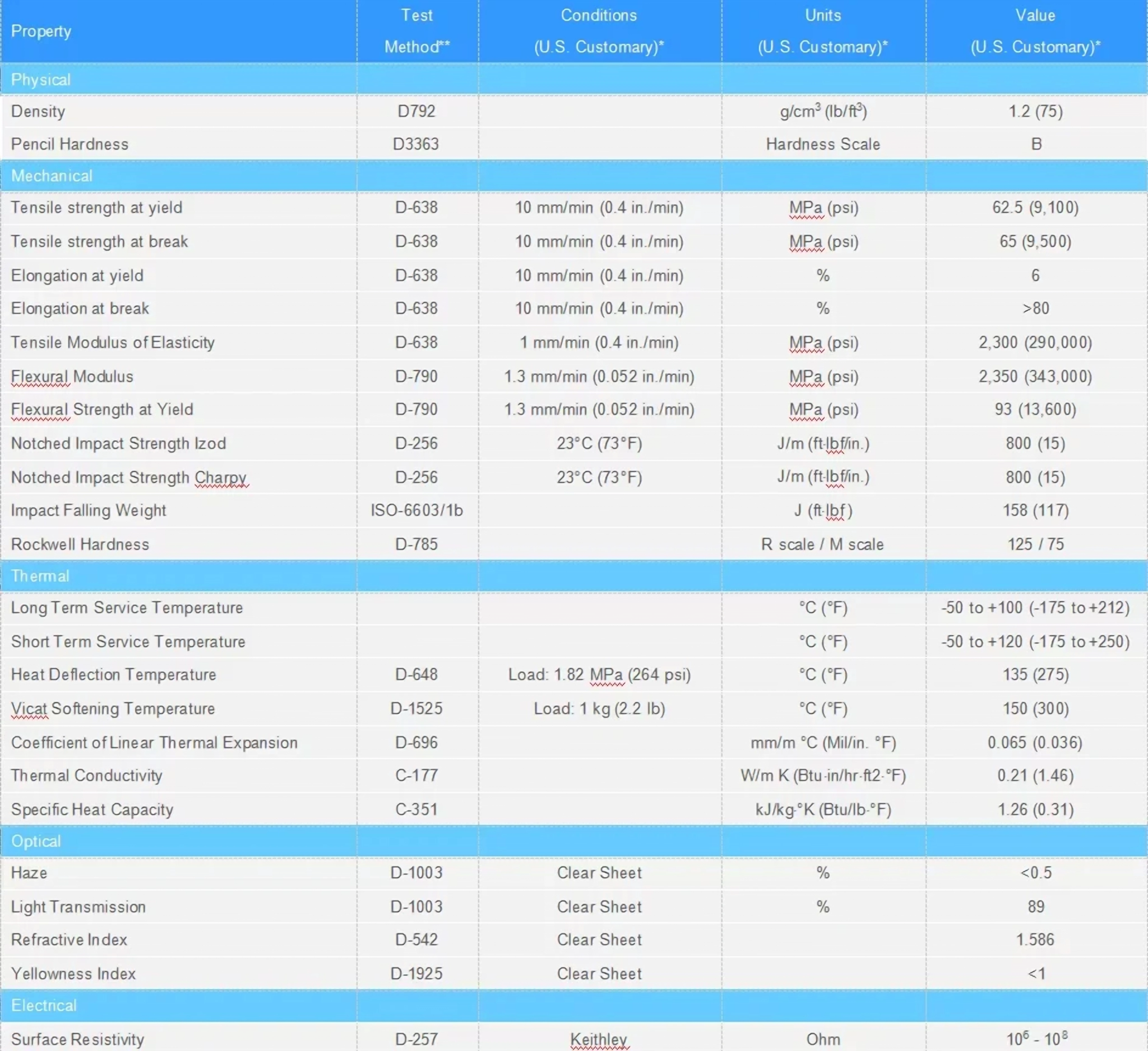Image resolution: width=1148 pixels, height=1051 pixels.
Task: Select the 'D-1525' test method cell
Action: [416, 709]
